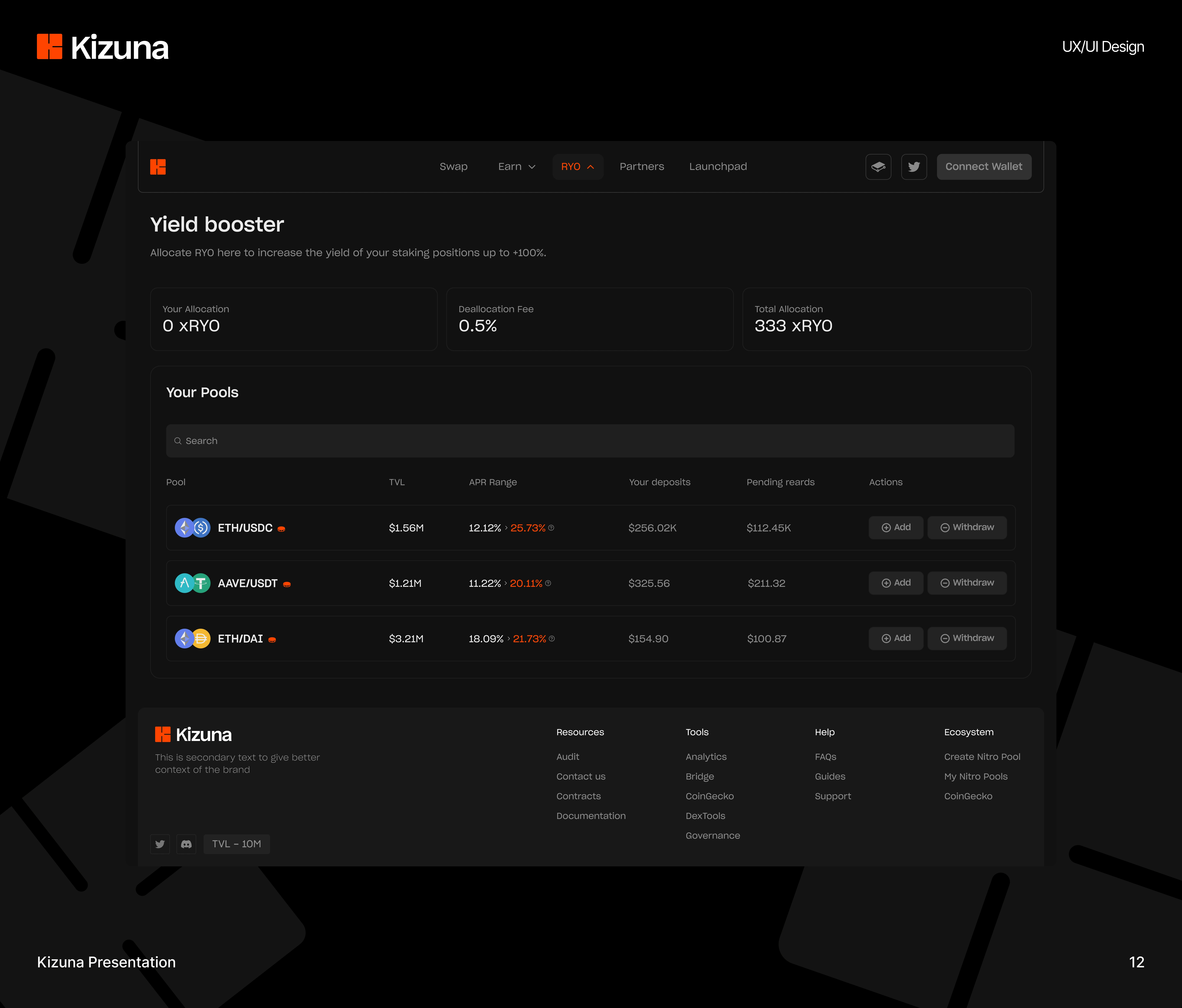1182x1008 pixels.
Task: Open the Twitter icon in navbar
Action: 914,167
